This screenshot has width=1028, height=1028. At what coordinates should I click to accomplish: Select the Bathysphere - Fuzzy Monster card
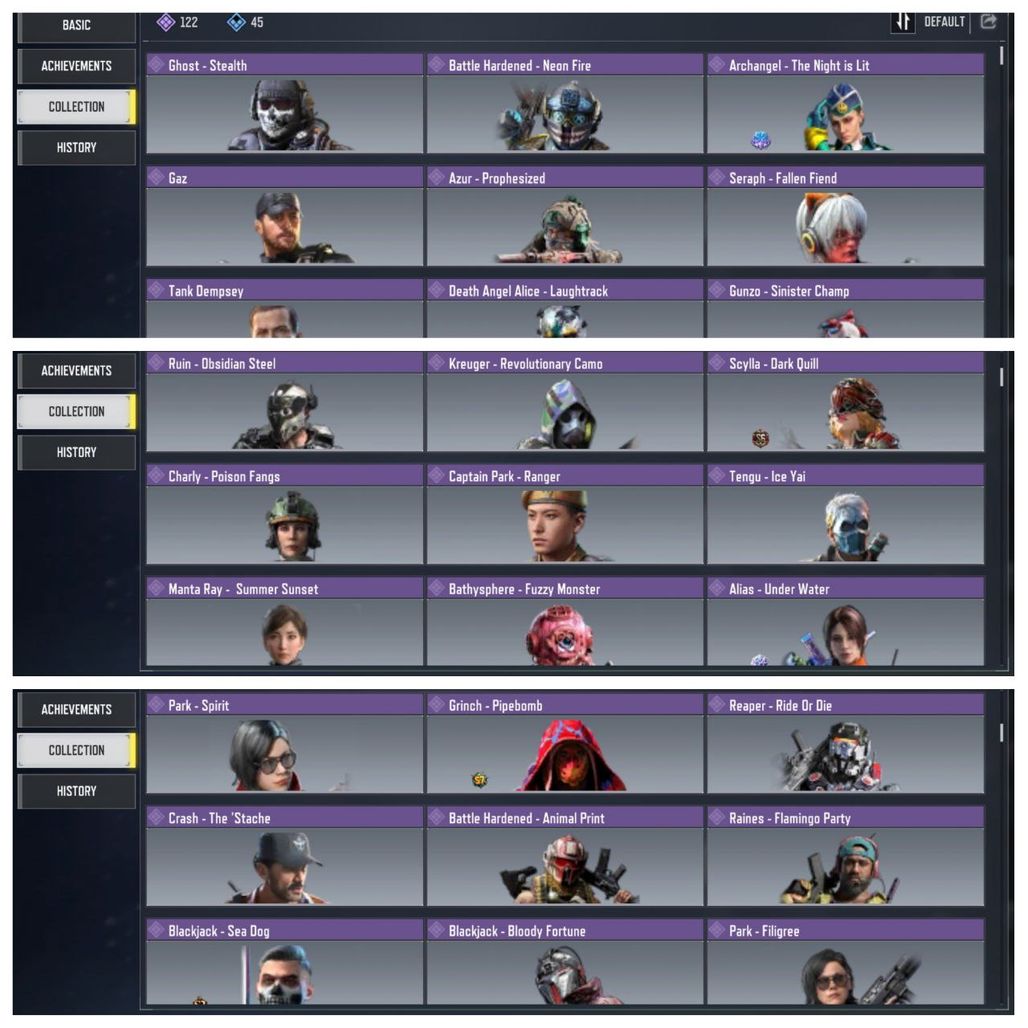point(565,622)
